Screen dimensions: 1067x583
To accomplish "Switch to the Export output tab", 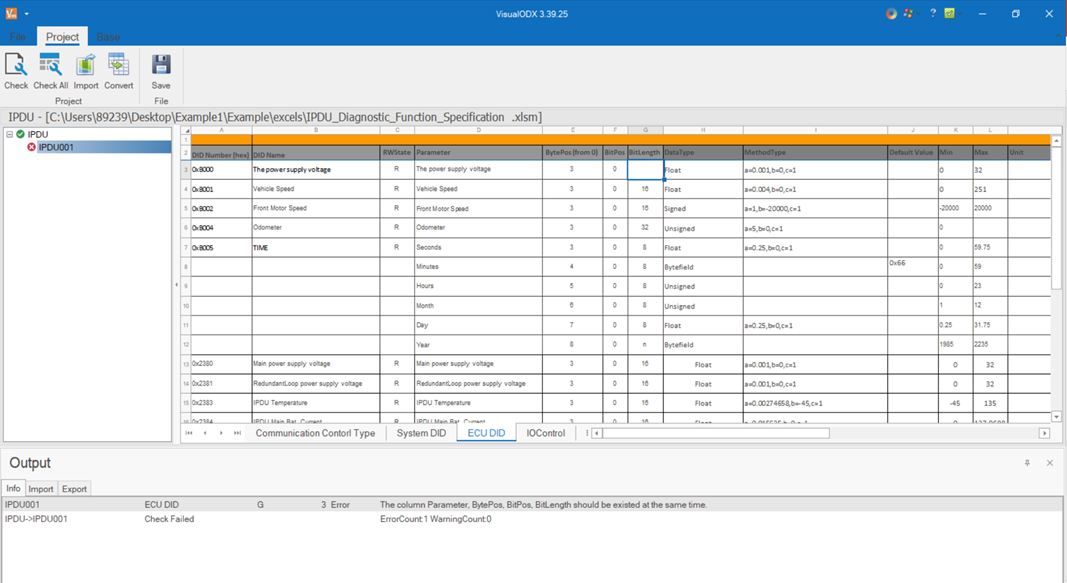I will tap(74, 488).
